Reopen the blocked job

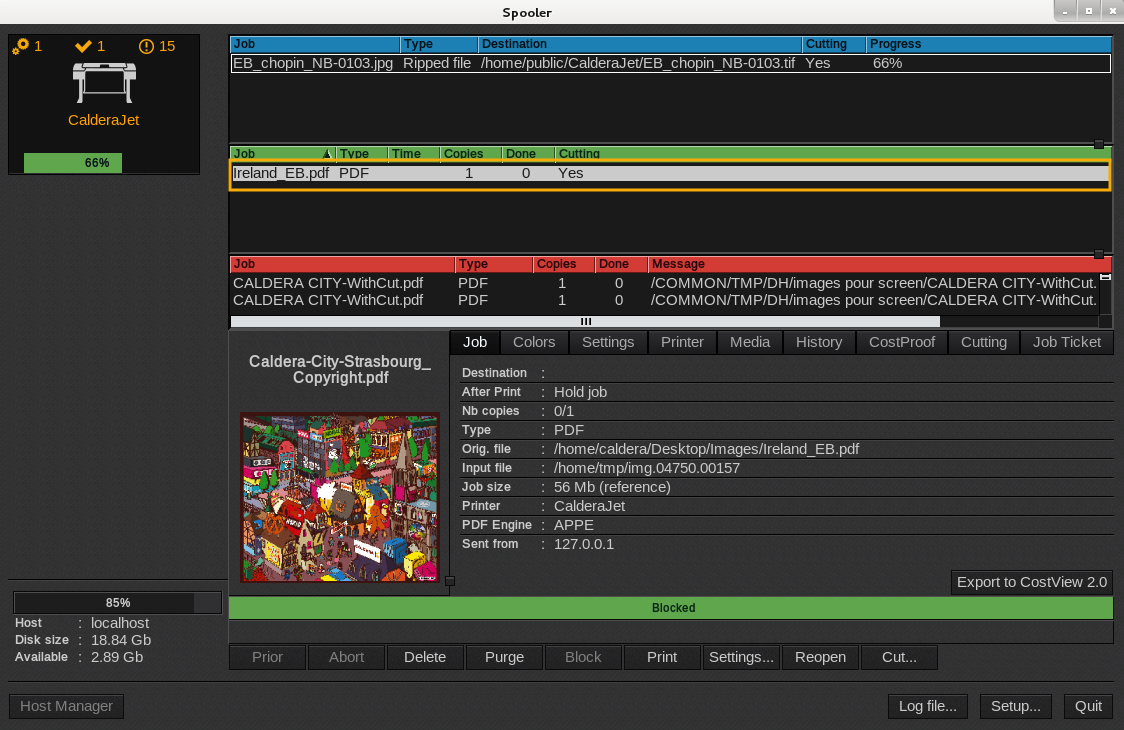pyautogui.click(x=820, y=657)
